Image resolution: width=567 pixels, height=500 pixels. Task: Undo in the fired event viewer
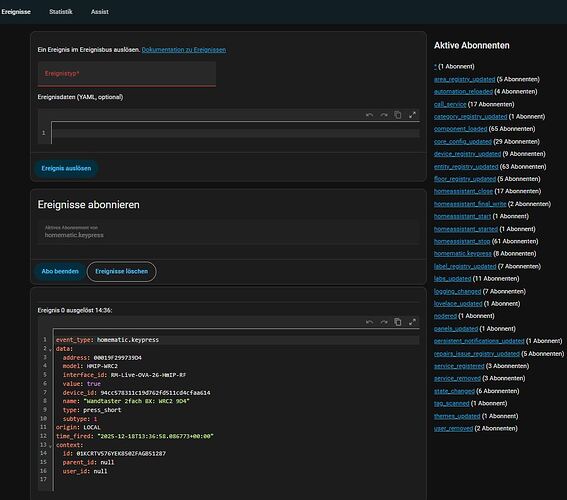(369, 322)
